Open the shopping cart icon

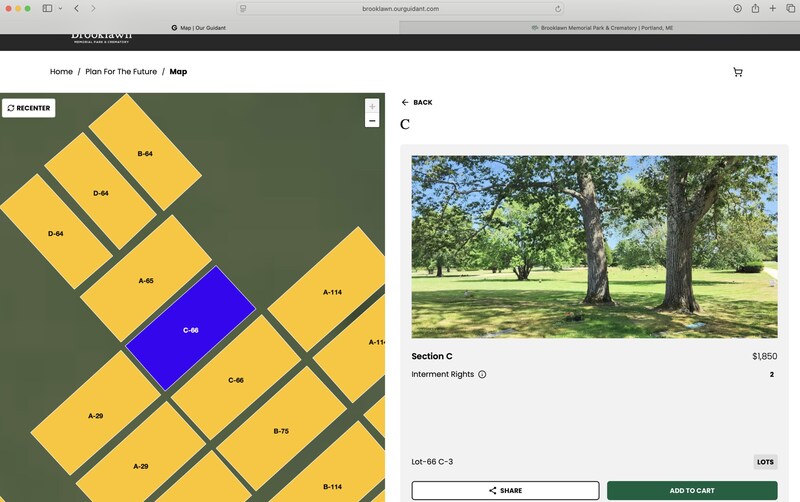(x=738, y=72)
